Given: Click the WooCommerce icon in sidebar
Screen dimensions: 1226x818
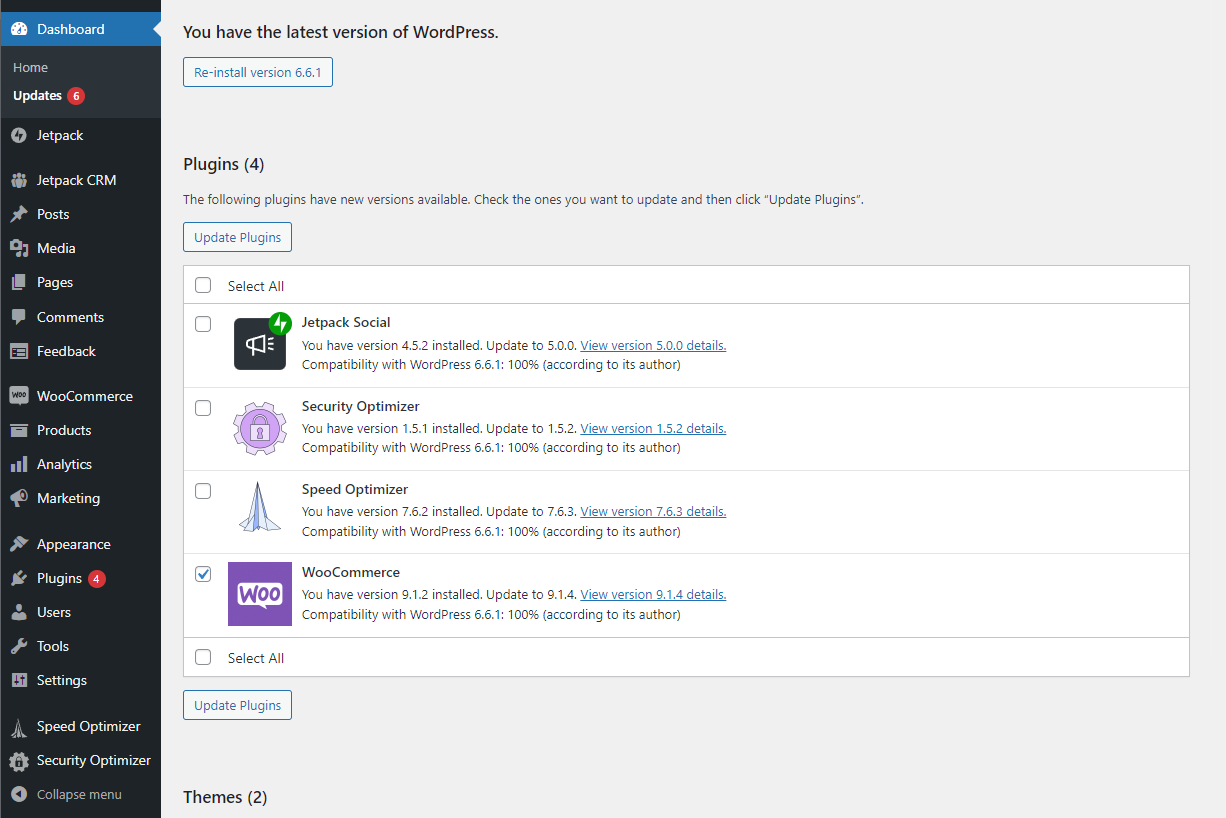Looking at the screenshot, I should click(19, 396).
